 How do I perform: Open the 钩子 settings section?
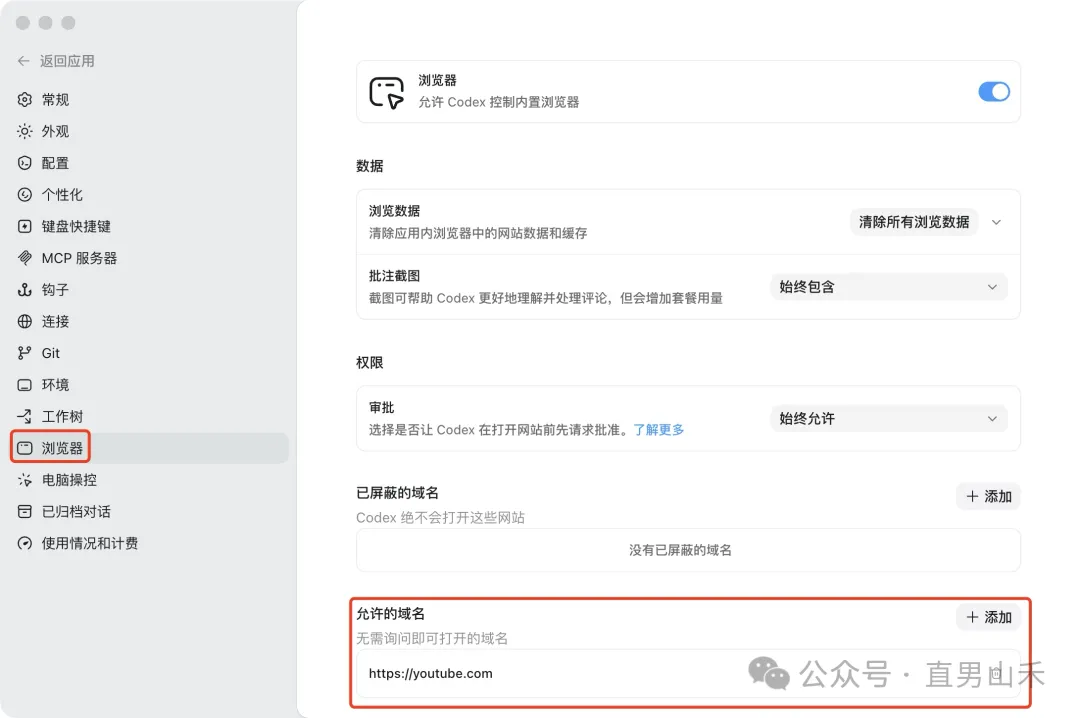[x=150, y=289]
